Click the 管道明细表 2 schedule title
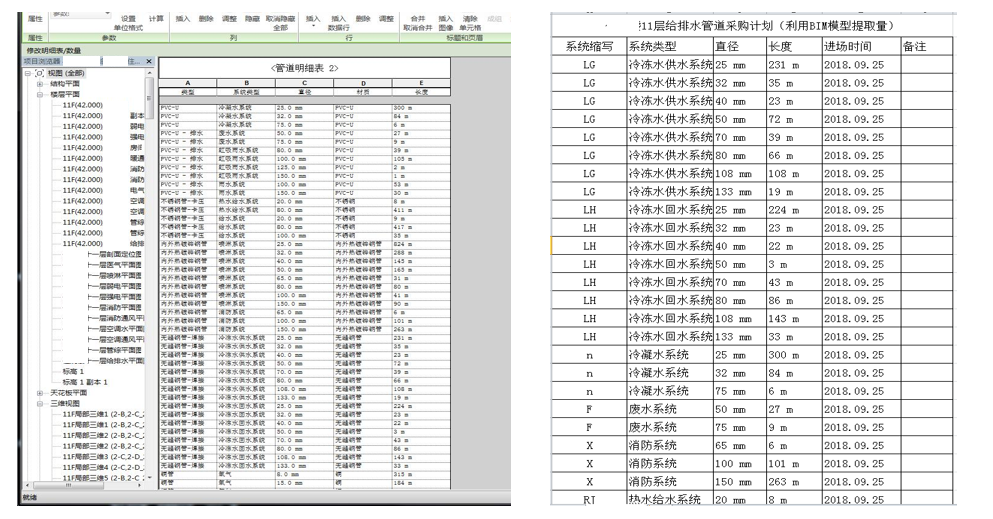The height and width of the screenshot is (519, 993). click(304, 68)
